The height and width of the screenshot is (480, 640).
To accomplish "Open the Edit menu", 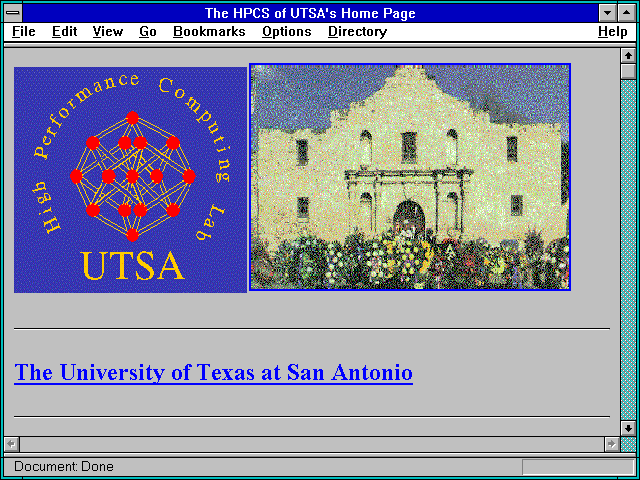I will pyautogui.click(x=64, y=32).
